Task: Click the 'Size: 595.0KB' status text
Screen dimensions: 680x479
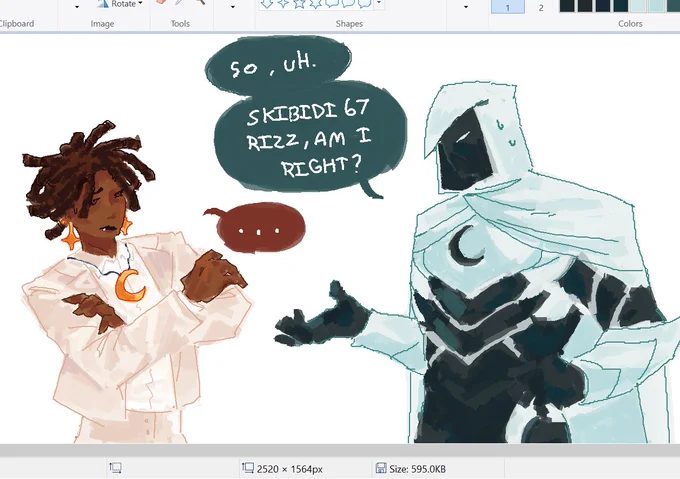Action: 417,469
